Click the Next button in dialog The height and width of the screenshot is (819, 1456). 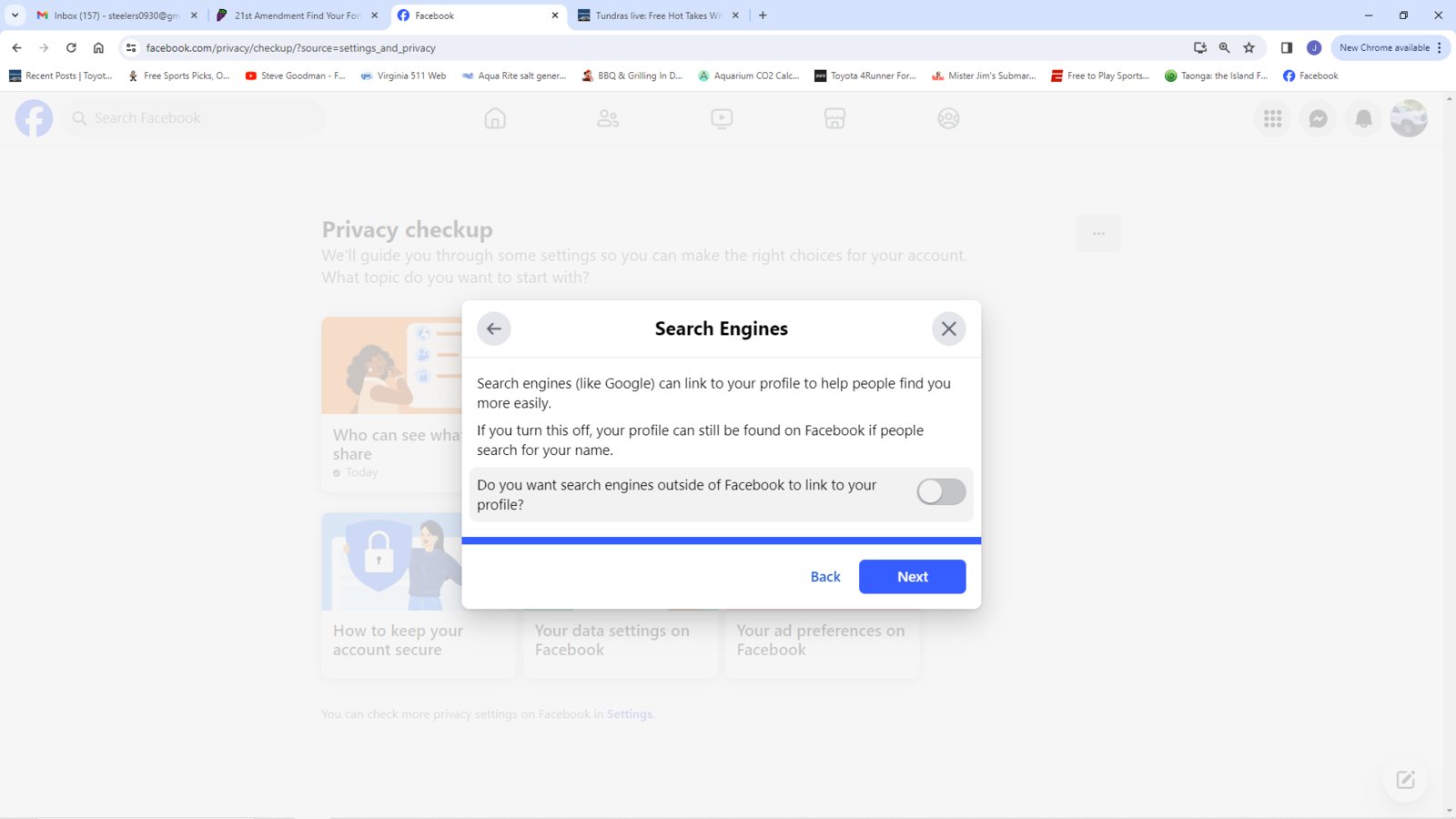point(912,577)
